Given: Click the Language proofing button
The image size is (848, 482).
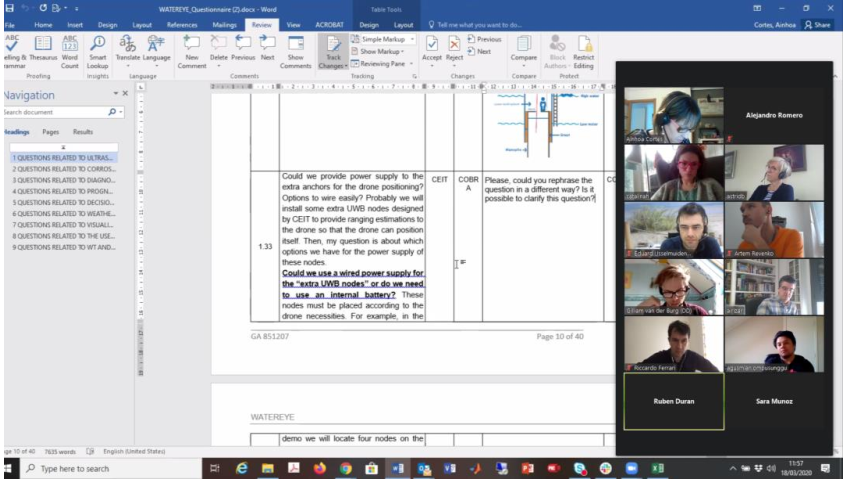Looking at the screenshot, I should (156, 49).
